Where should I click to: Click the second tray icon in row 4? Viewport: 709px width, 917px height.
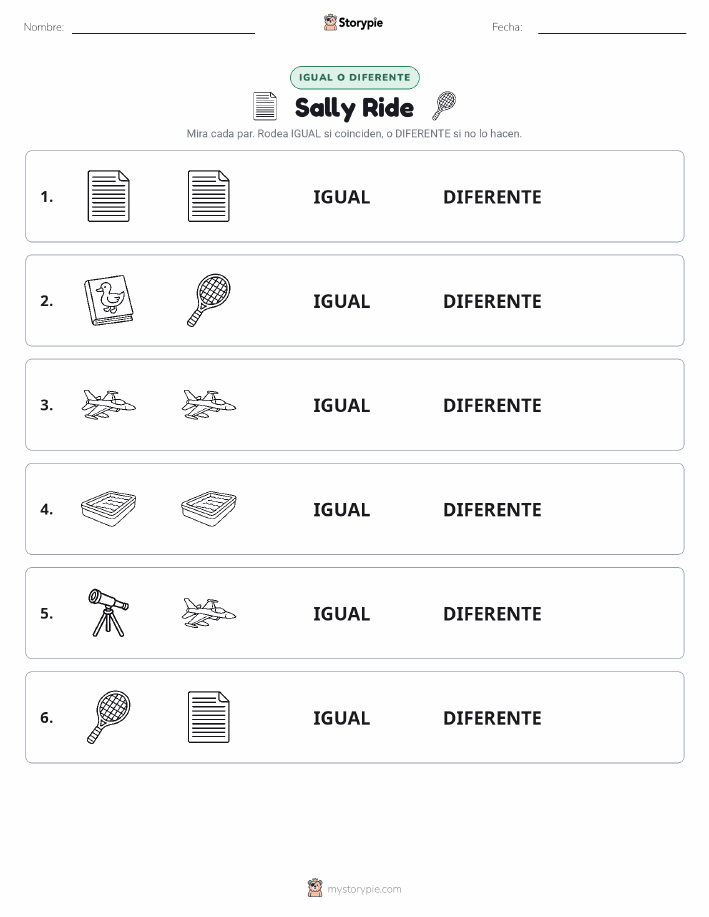click(209, 509)
